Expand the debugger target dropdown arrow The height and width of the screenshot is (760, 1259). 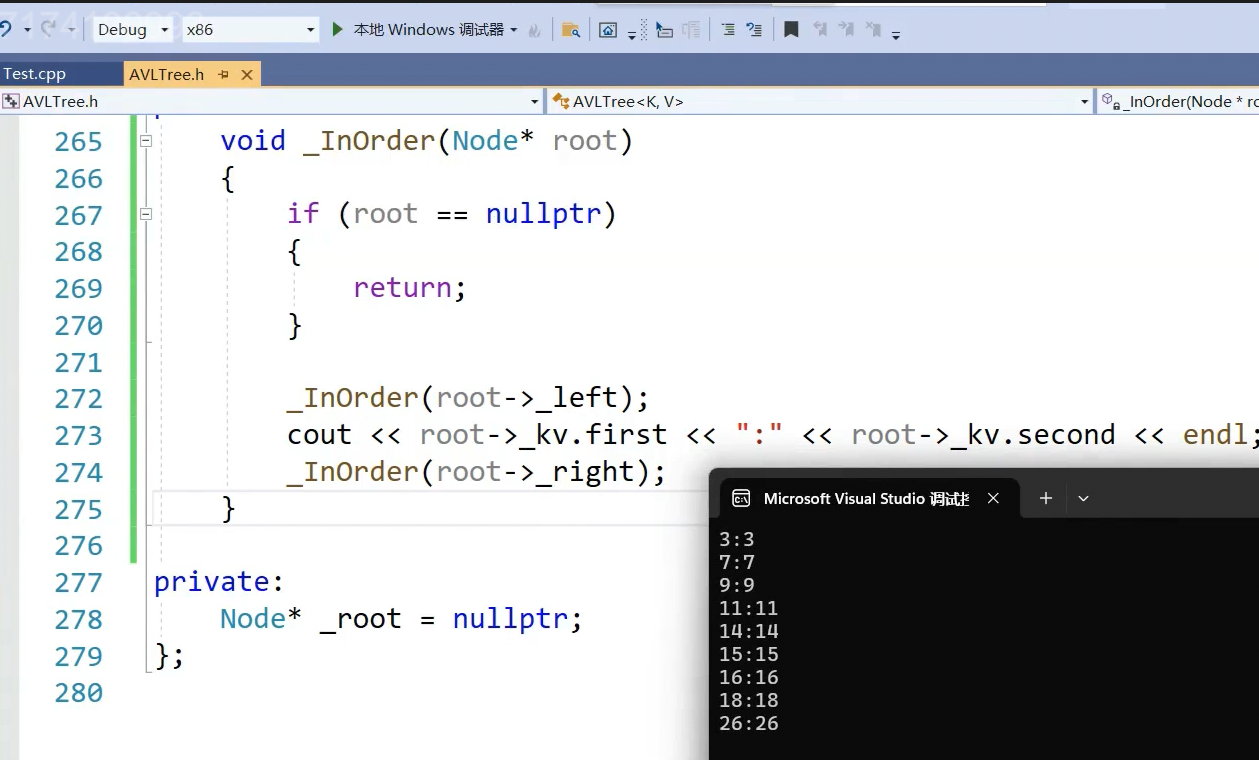(x=514, y=30)
